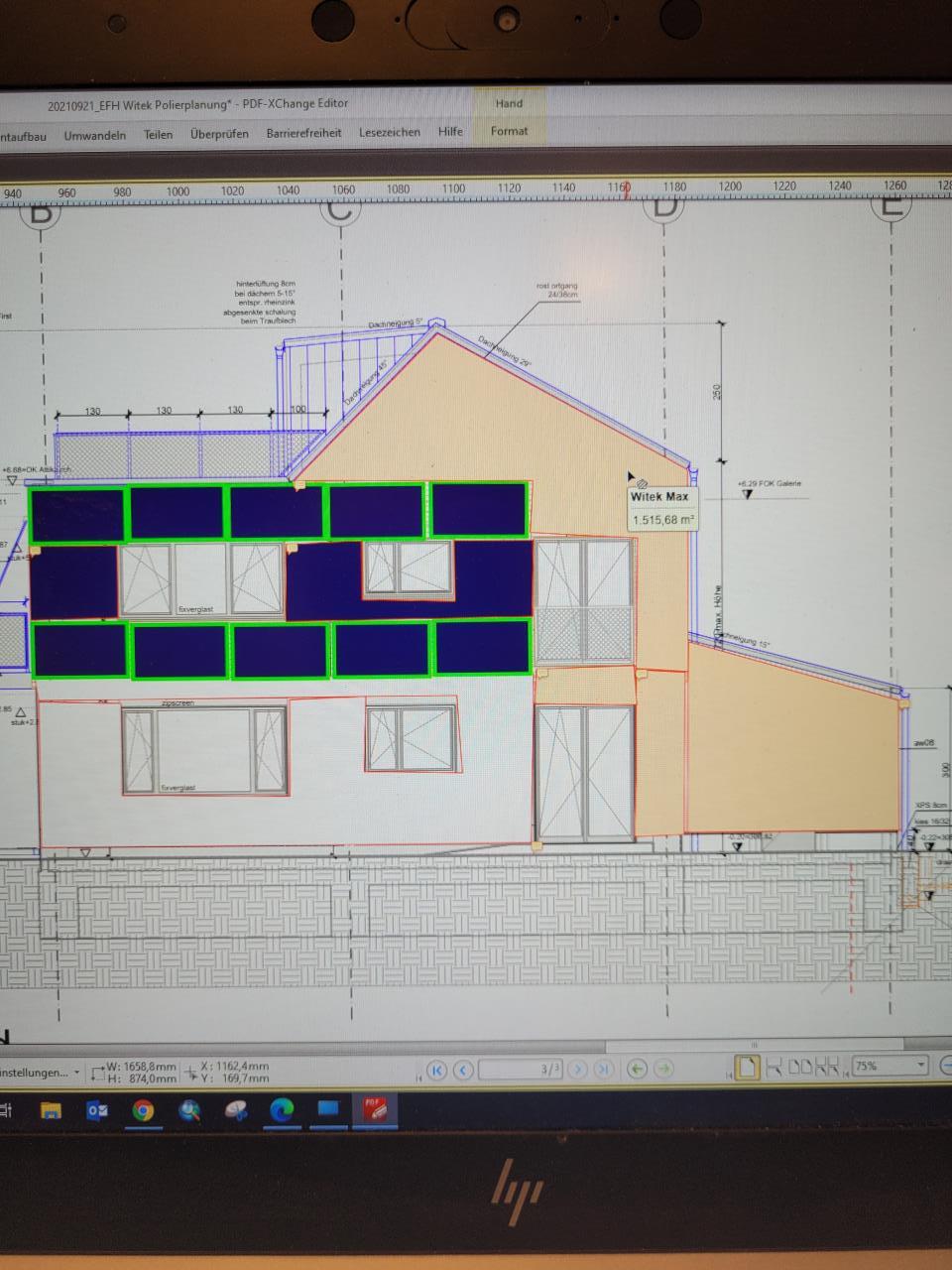Open Microsoft Edge from taskbar
The height and width of the screenshot is (1270, 952).
(x=283, y=1109)
